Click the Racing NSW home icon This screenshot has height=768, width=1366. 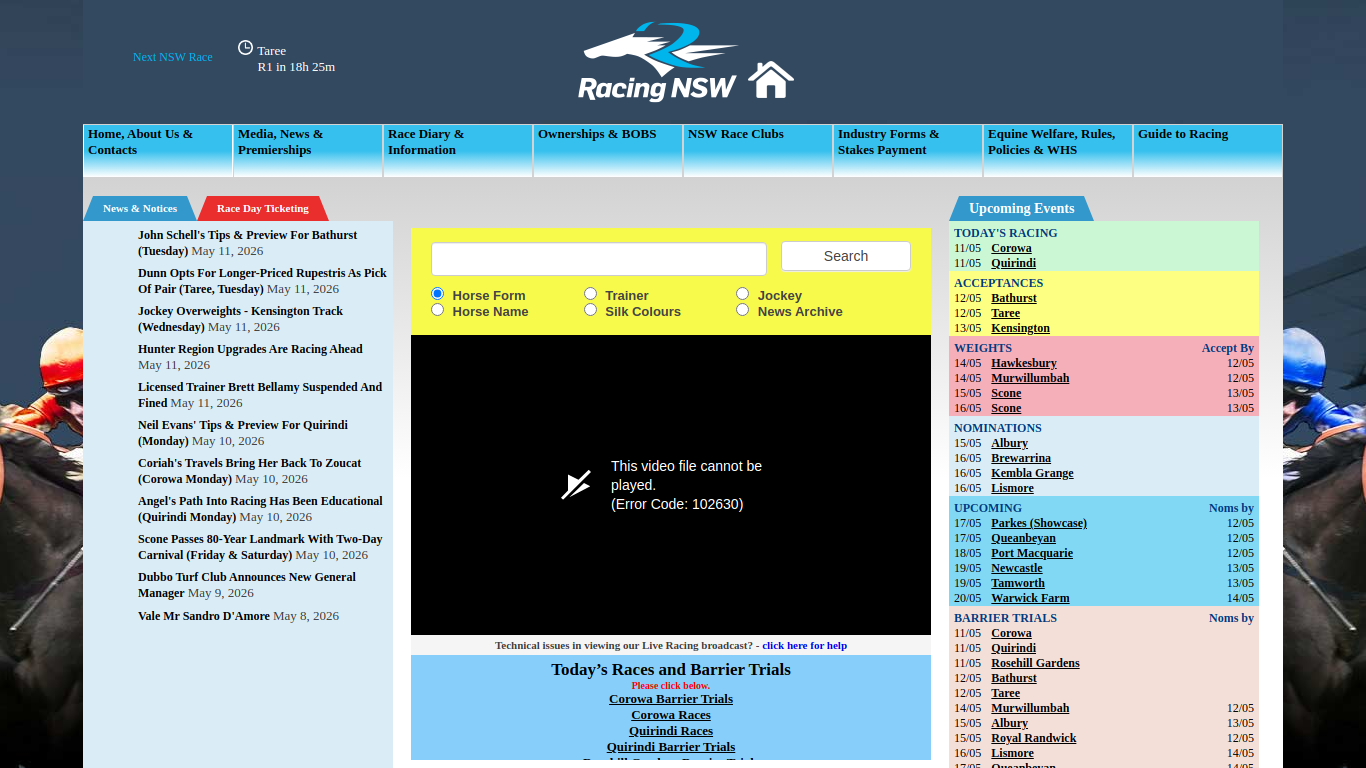[x=770, y=80]
